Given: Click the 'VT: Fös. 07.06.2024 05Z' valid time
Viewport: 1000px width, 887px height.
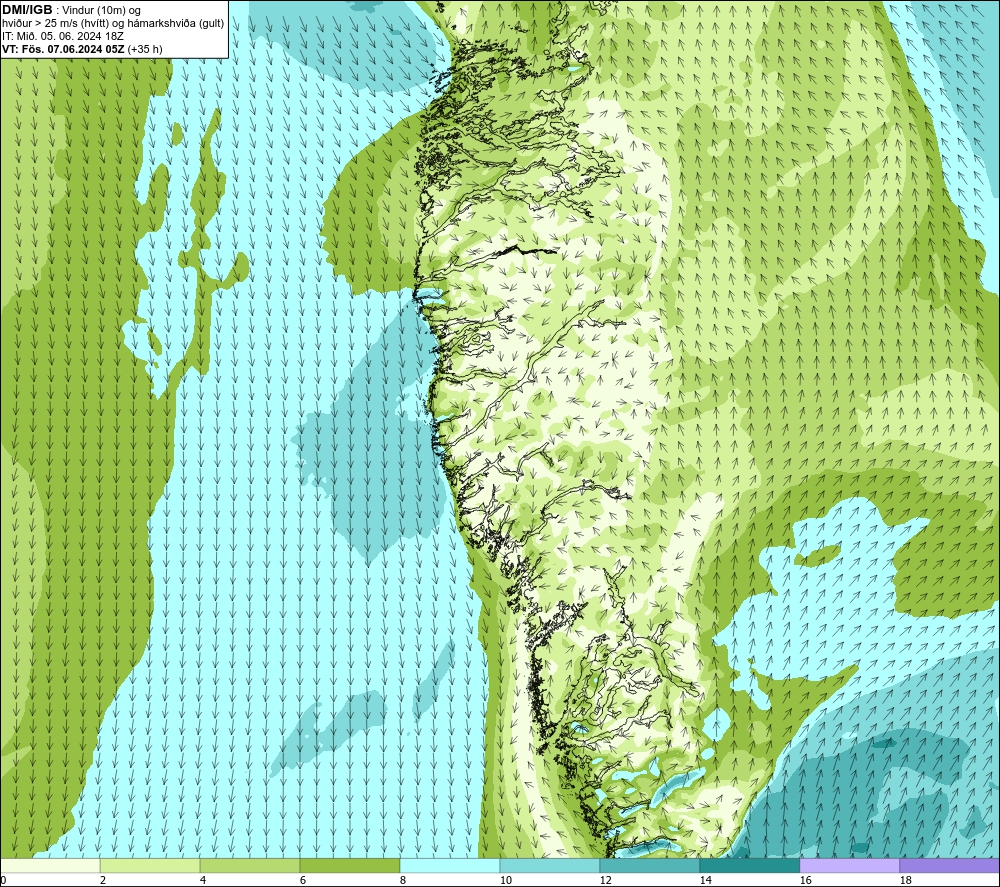Looking at the screenshot, I should pyautogui.click(x=63, y=49).
